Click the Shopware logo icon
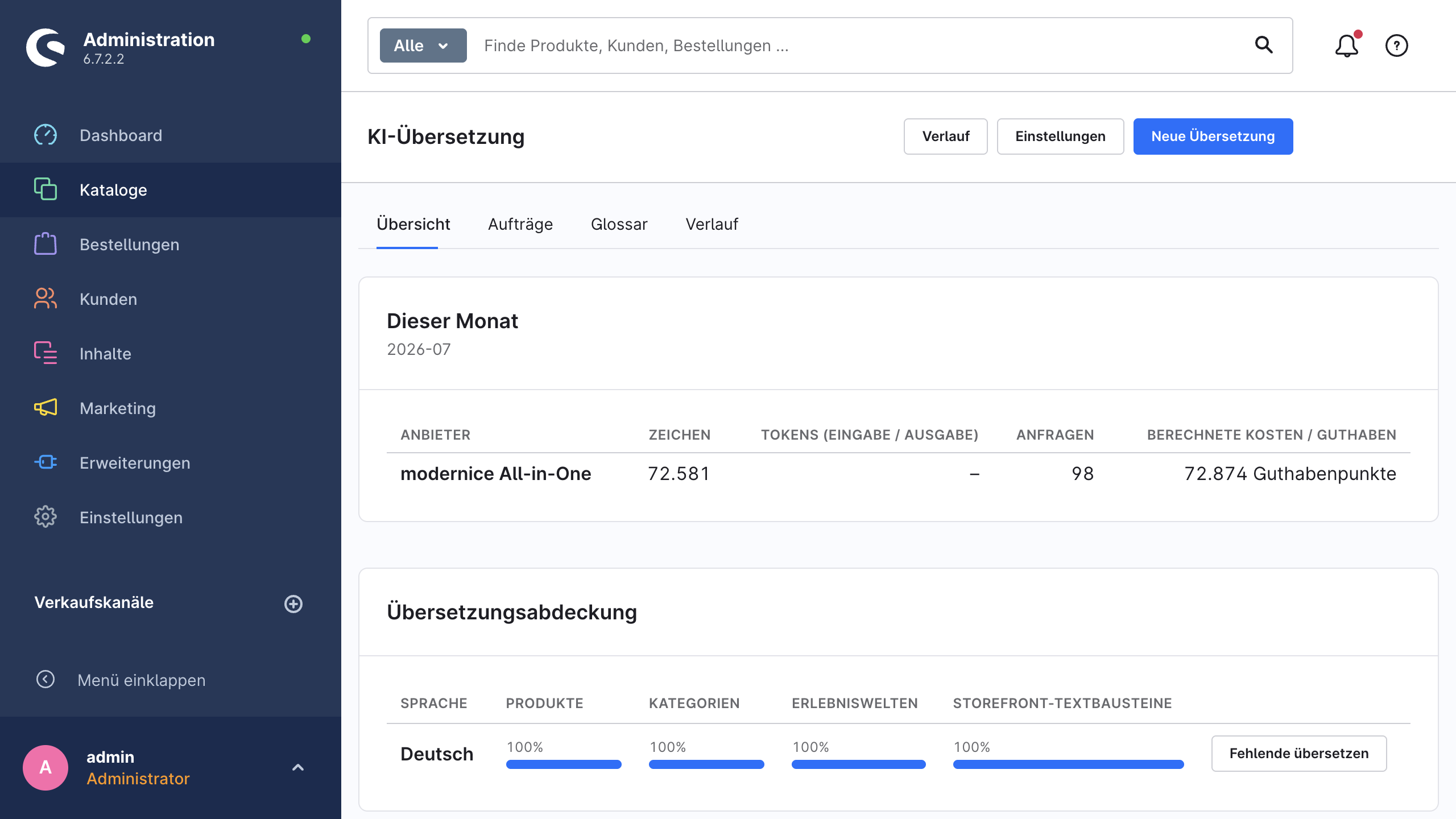 45,47
